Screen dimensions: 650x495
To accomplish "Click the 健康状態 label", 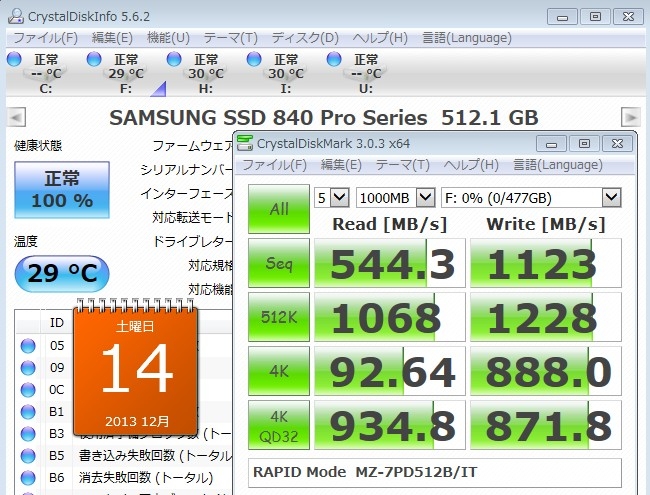I will click(38, 146).
